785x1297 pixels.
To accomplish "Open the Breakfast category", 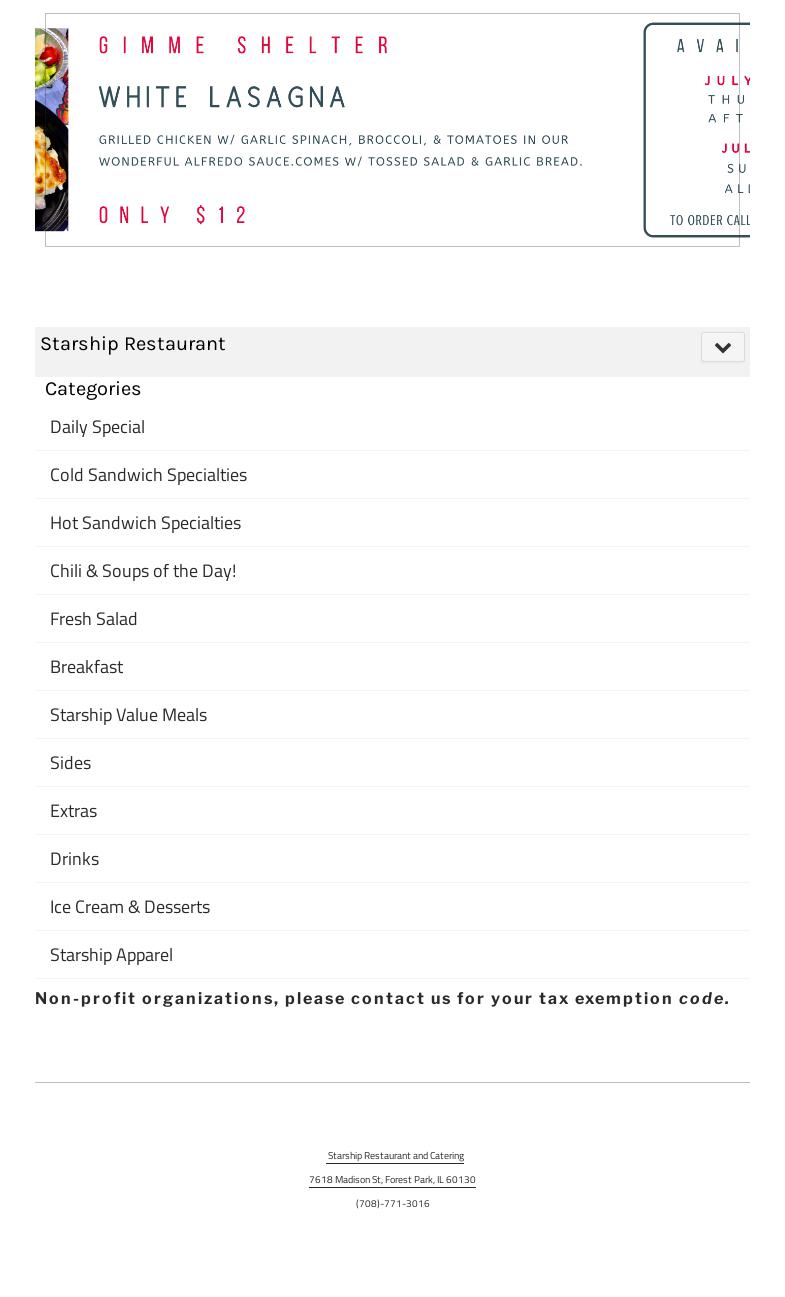I will click(x=86, y=667).
